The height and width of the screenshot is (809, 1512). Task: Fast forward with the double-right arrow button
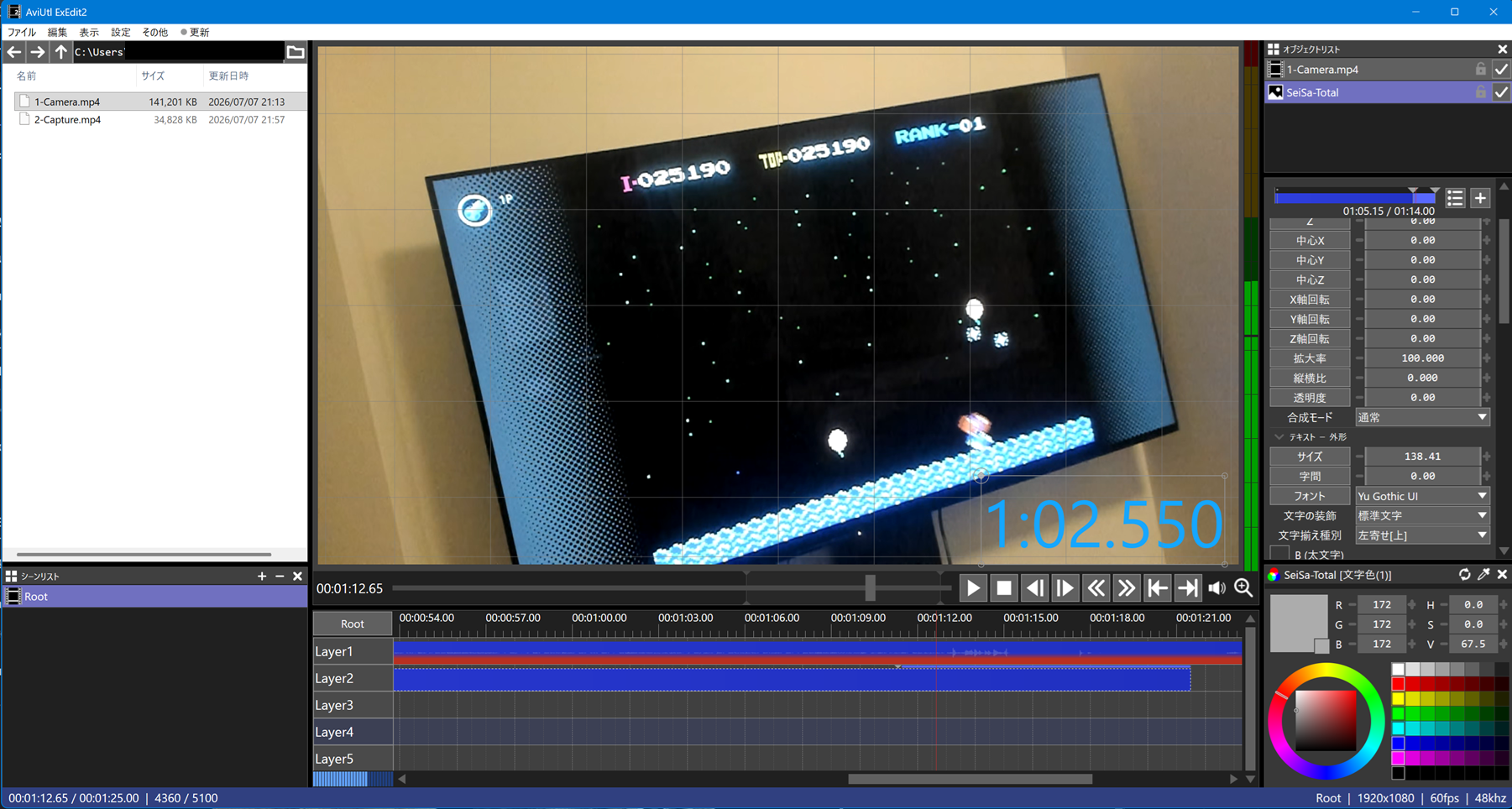pos(1126,588)
